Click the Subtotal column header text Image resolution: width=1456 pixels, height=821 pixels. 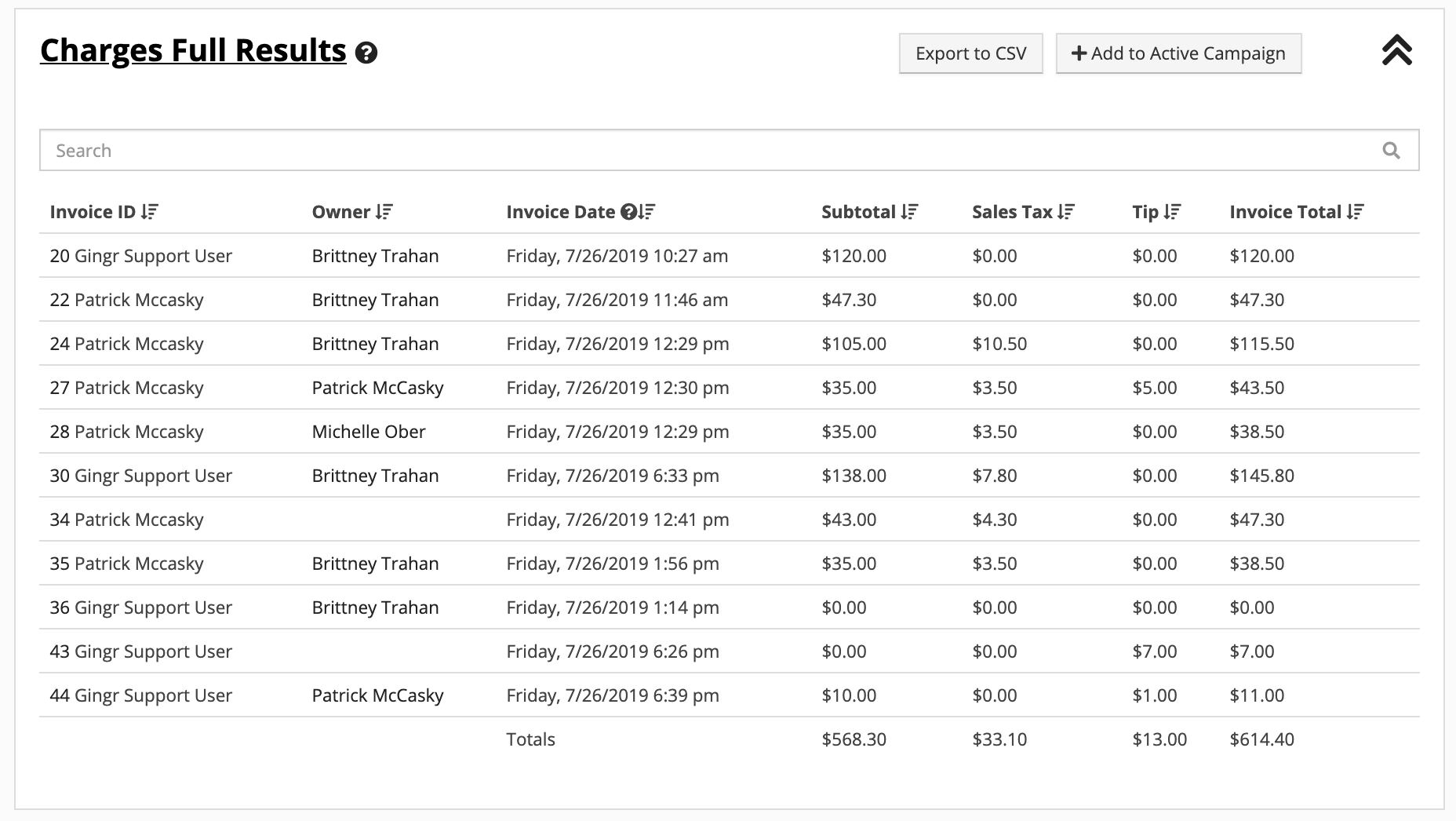pos(858,212)
